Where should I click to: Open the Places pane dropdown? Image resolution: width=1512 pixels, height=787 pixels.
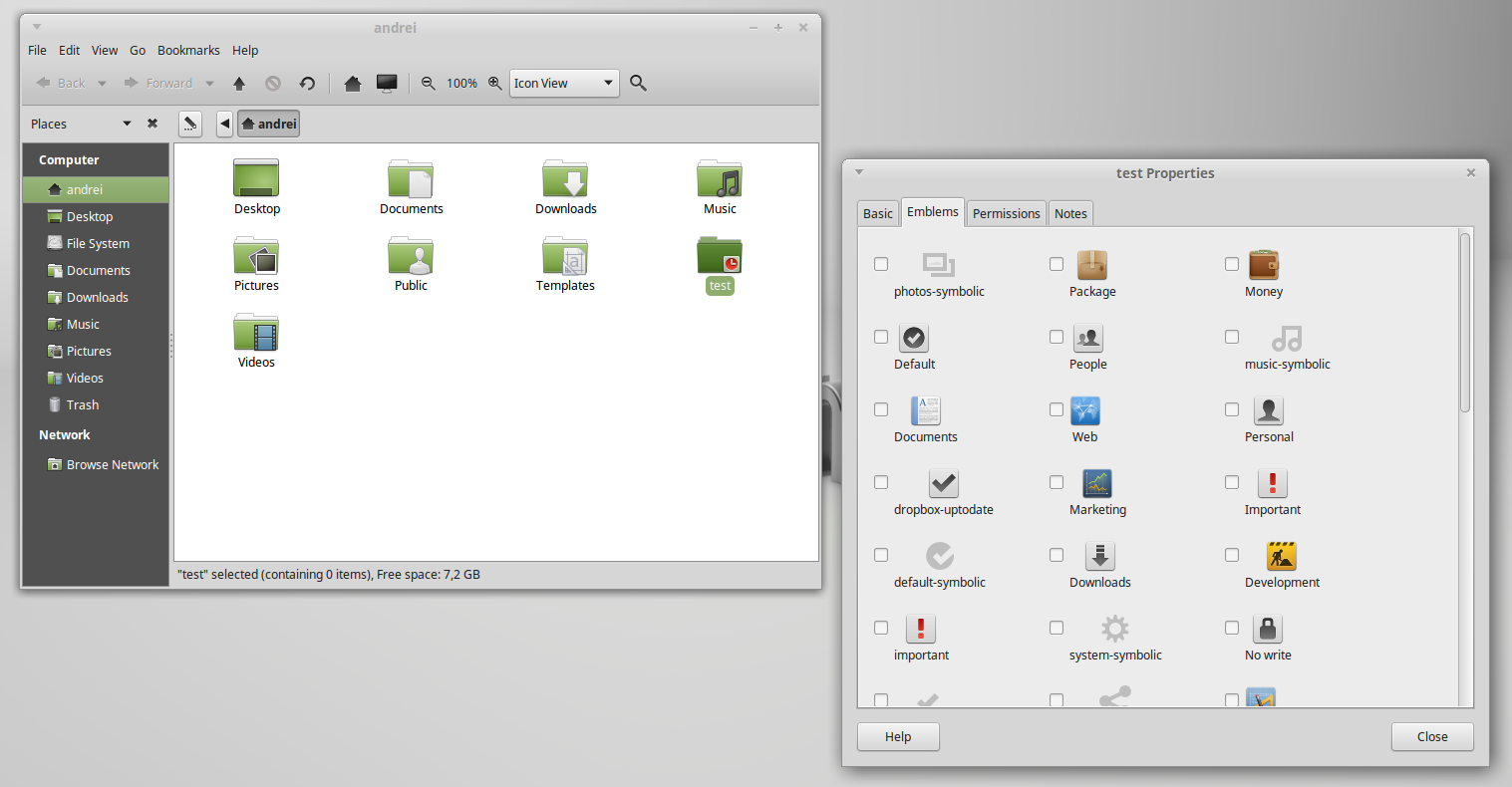tap(127, 124)
